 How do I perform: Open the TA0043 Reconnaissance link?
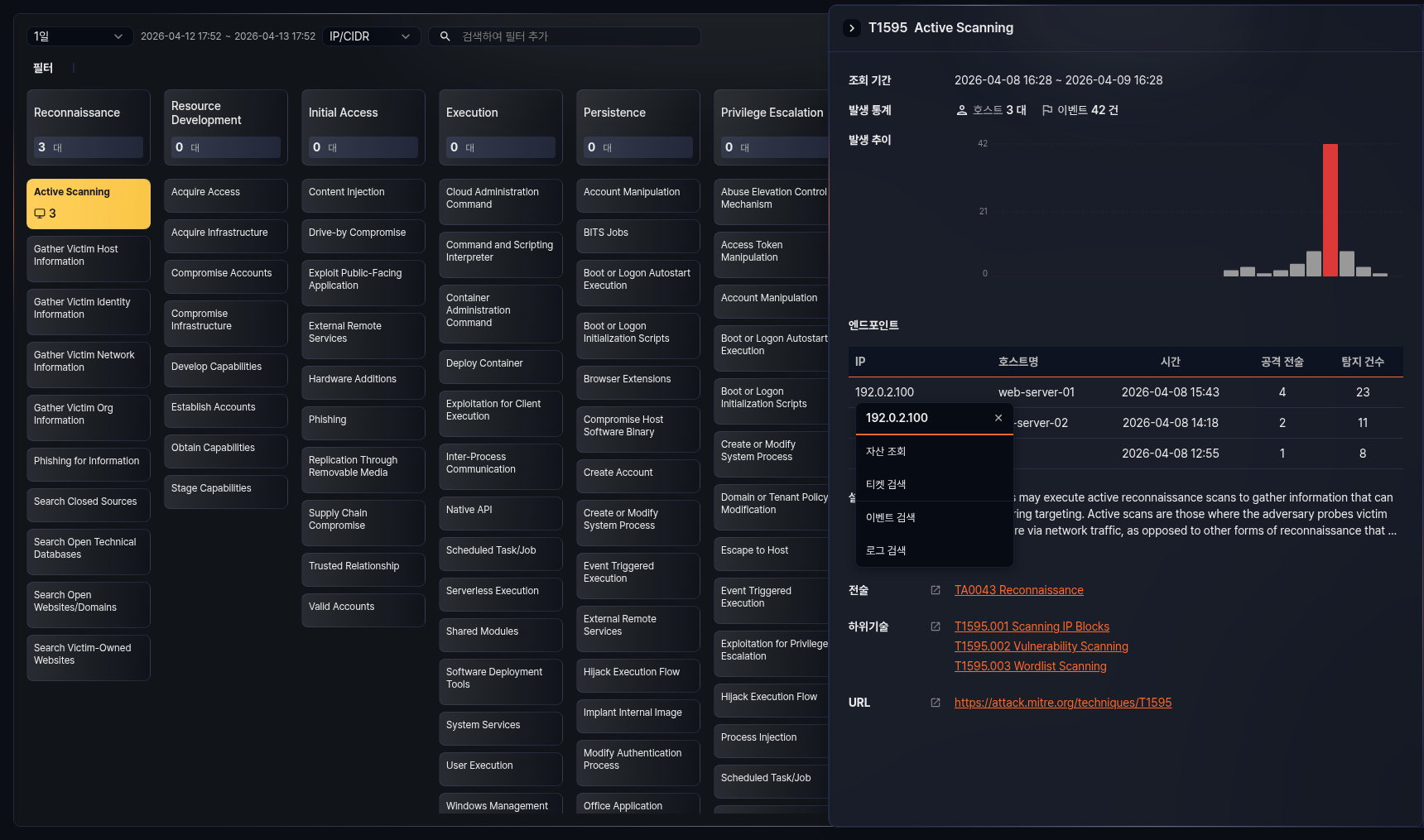point(1018,590)
